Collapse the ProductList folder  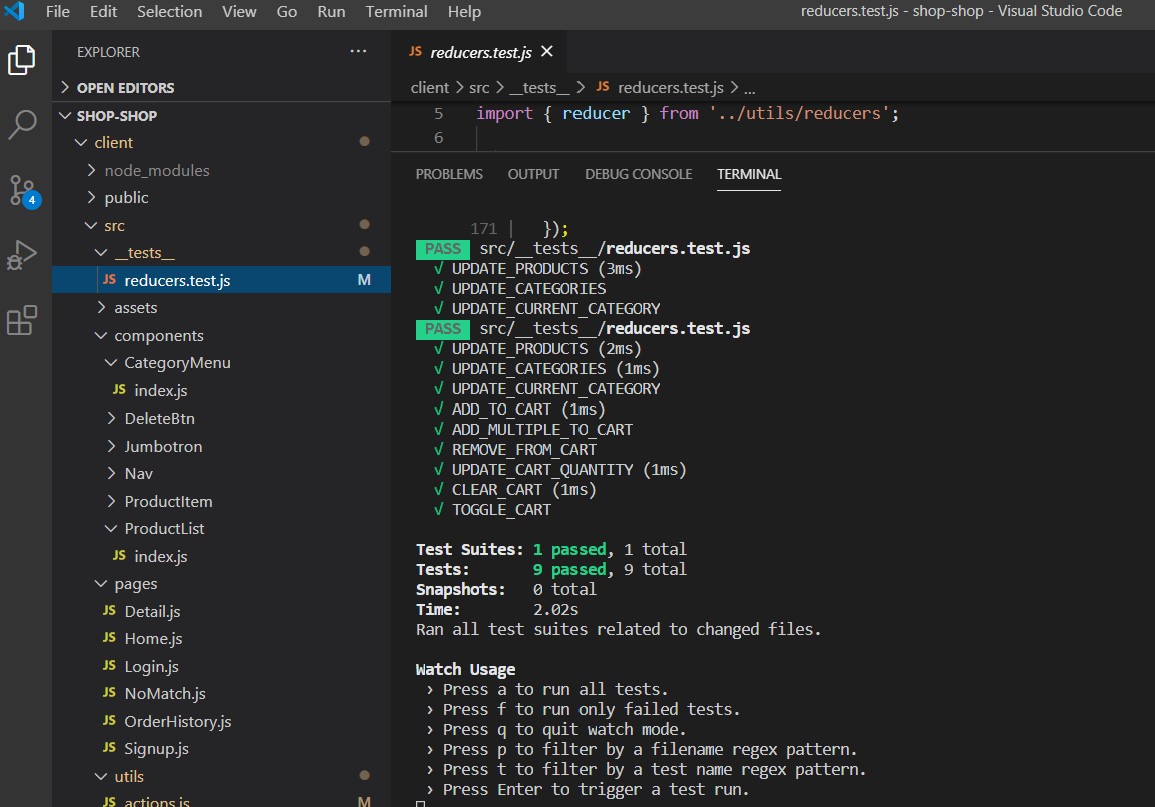click(x=111, y=529)
